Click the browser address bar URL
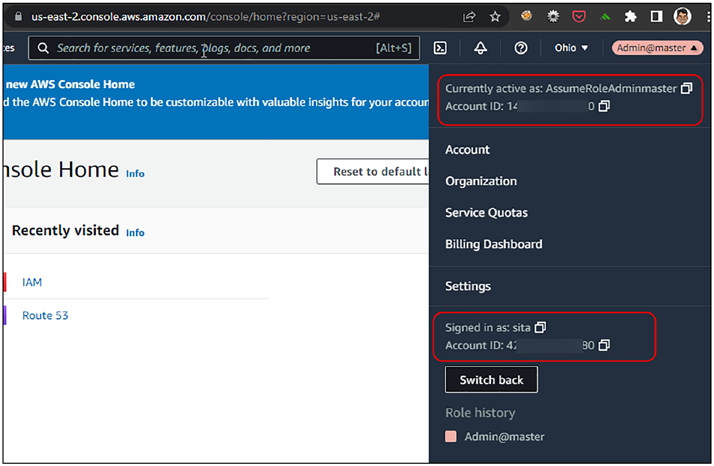 (205, 17)
